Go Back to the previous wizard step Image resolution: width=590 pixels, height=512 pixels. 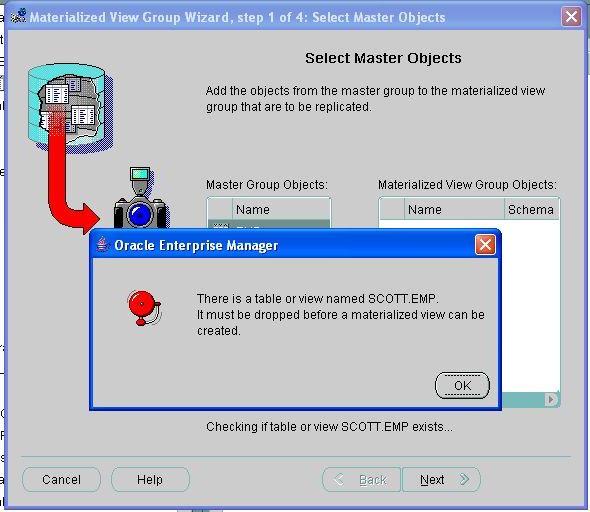(x=361, y=480)
